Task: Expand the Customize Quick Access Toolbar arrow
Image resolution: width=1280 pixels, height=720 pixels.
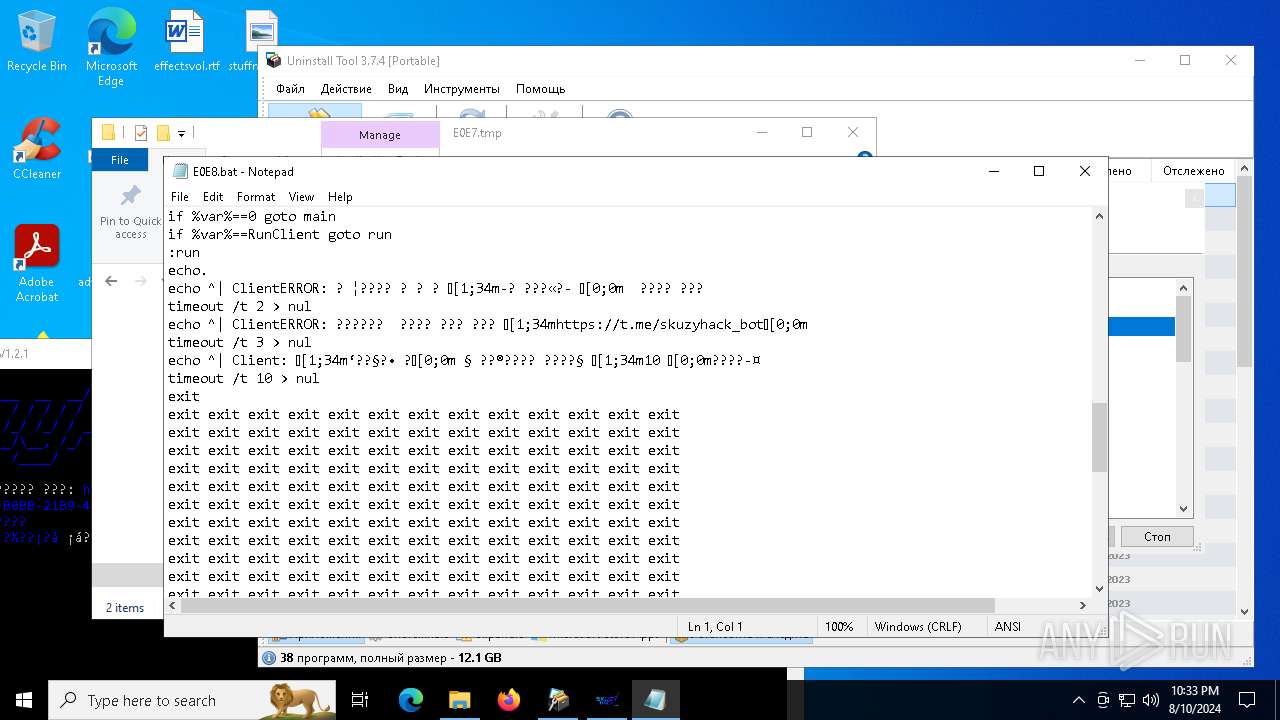Action: 181,133
